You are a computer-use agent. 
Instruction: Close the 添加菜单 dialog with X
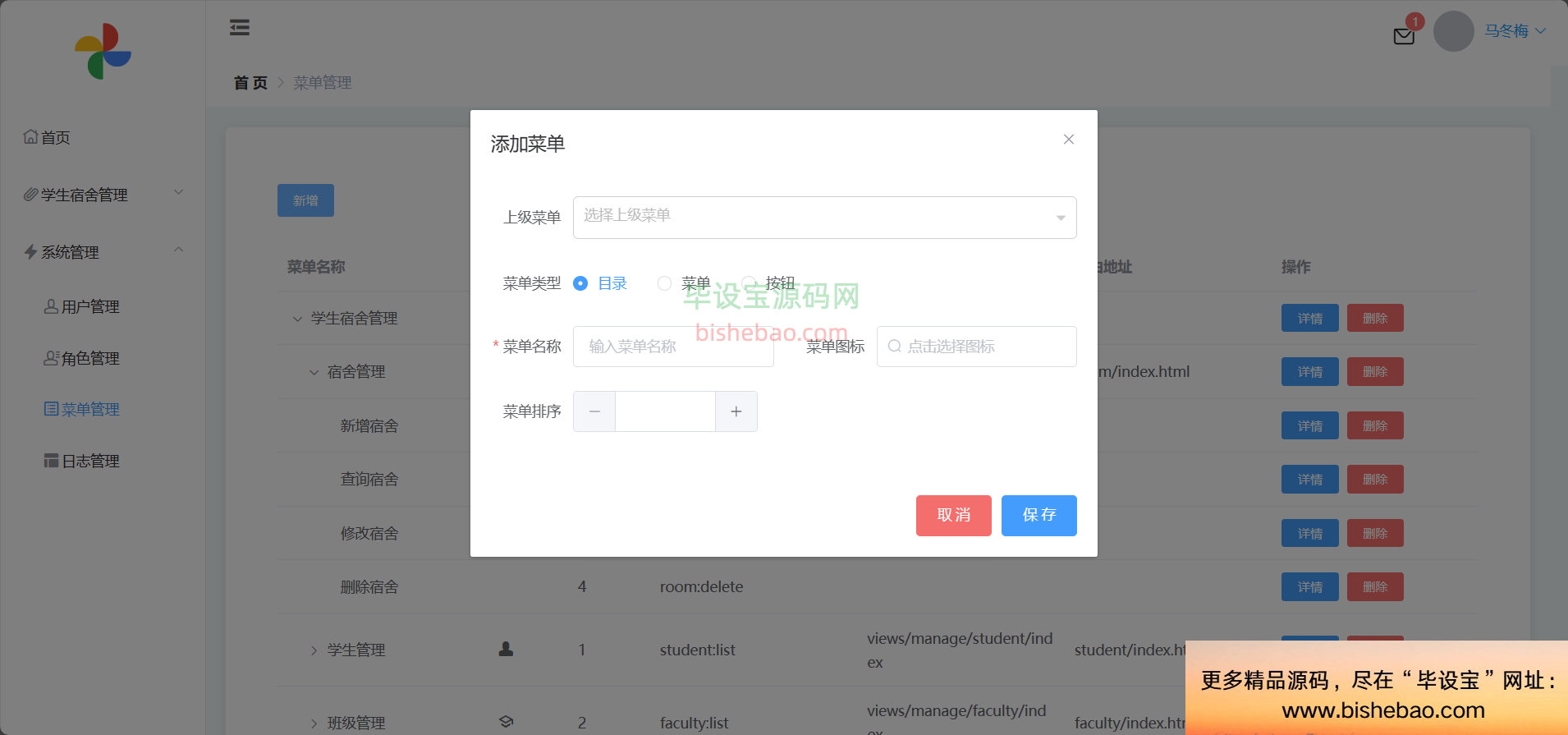pyautogui.click(x=1068, y=140)
